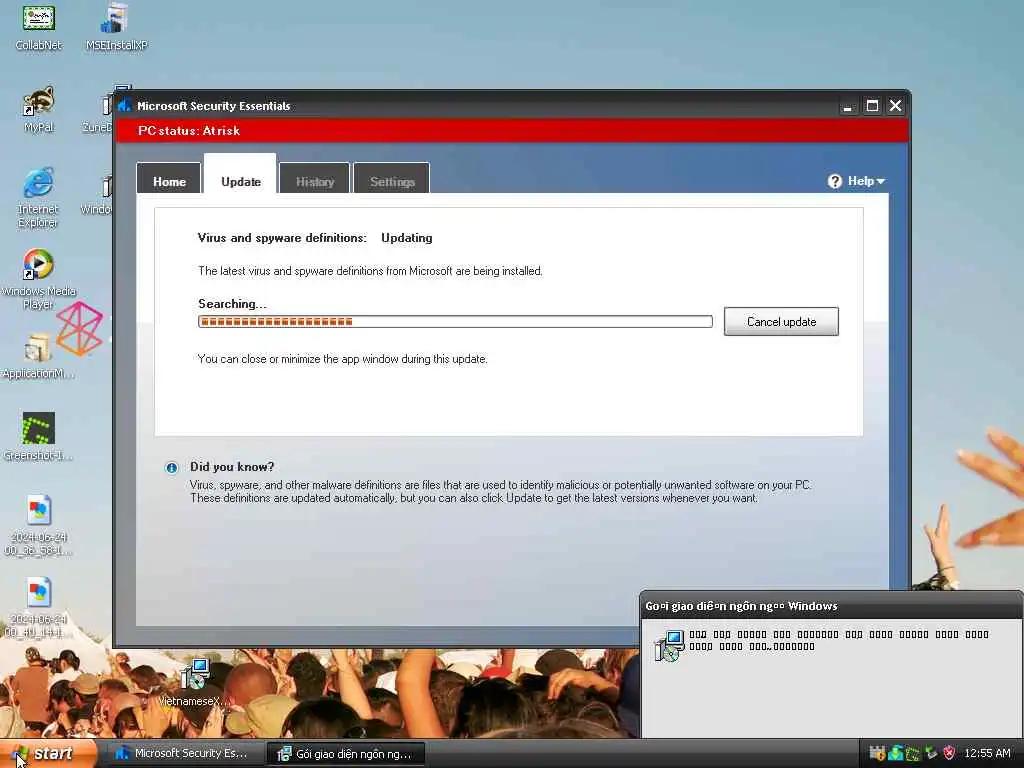Click the Searching... status label

pos(232,304)
